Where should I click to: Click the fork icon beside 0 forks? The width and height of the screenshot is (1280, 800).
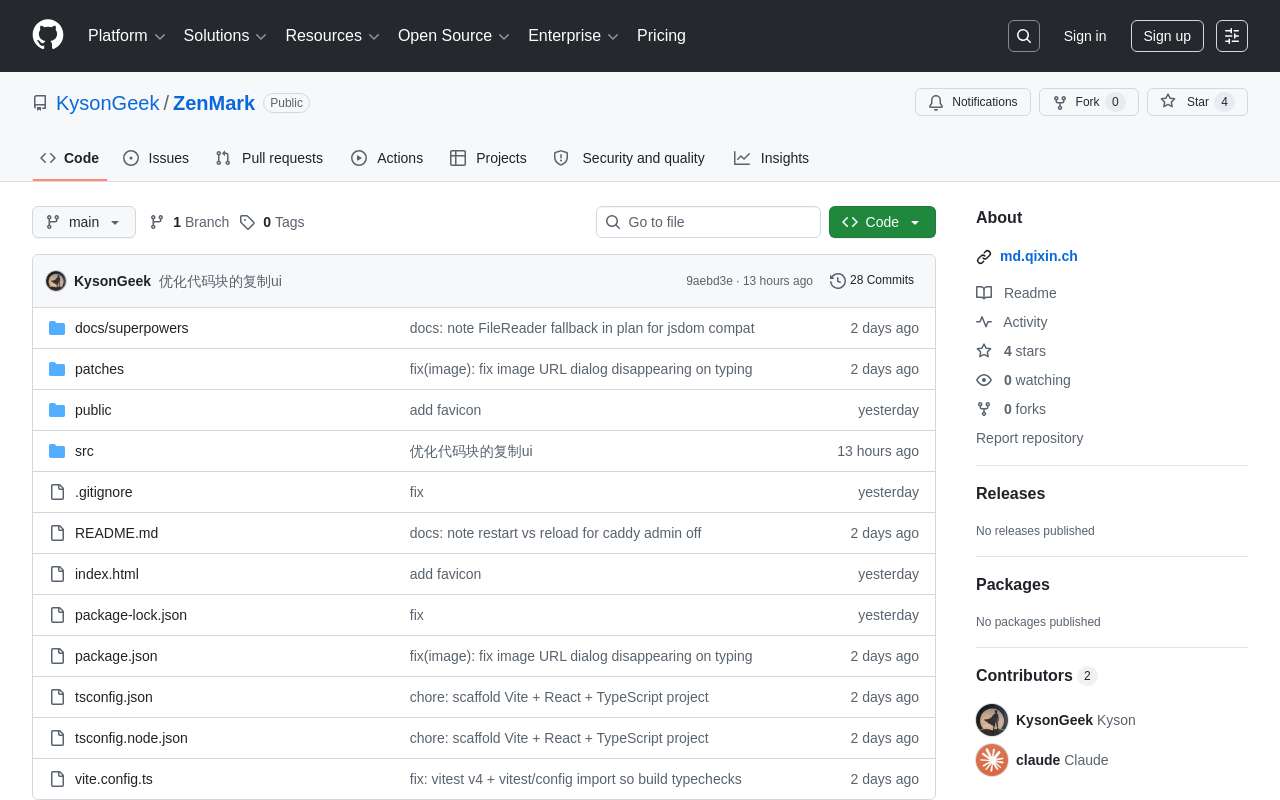point(984,409)
